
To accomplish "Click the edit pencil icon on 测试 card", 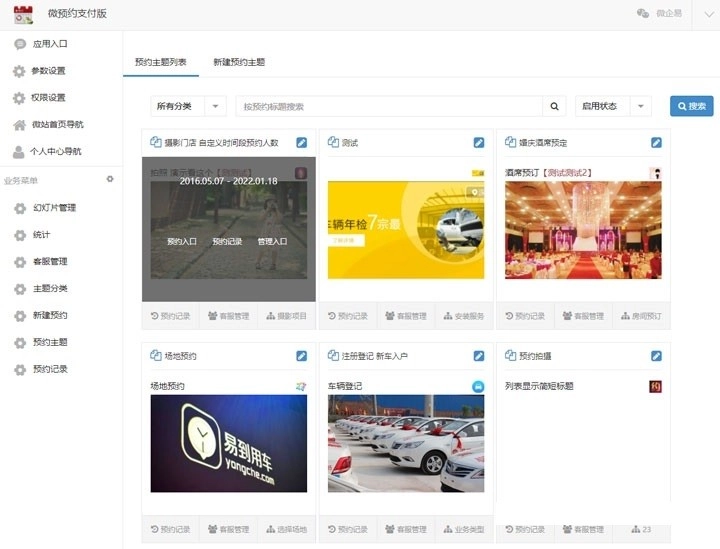I will (x=479, y=143).
